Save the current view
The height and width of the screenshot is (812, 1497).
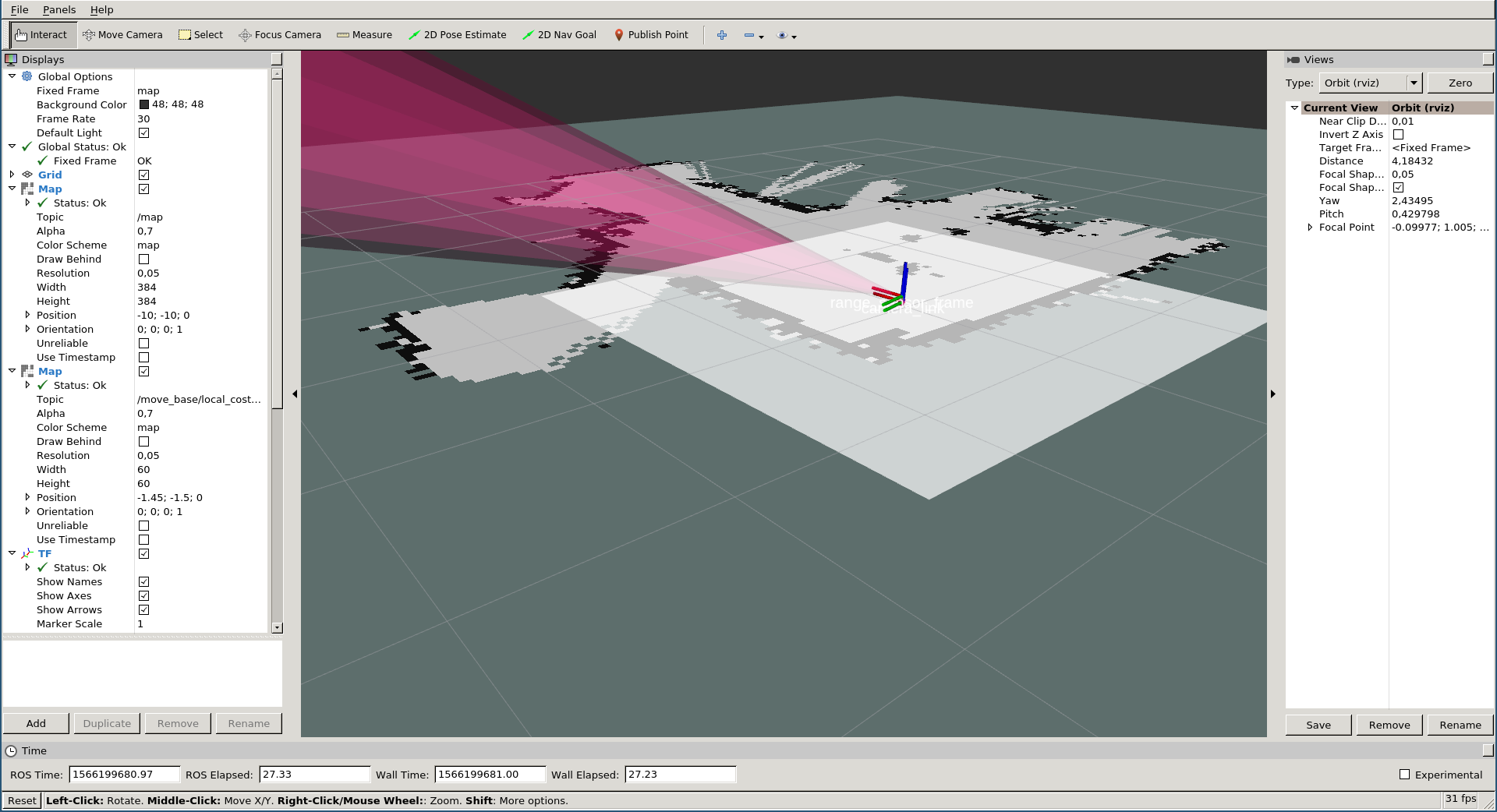point(1318,725)
